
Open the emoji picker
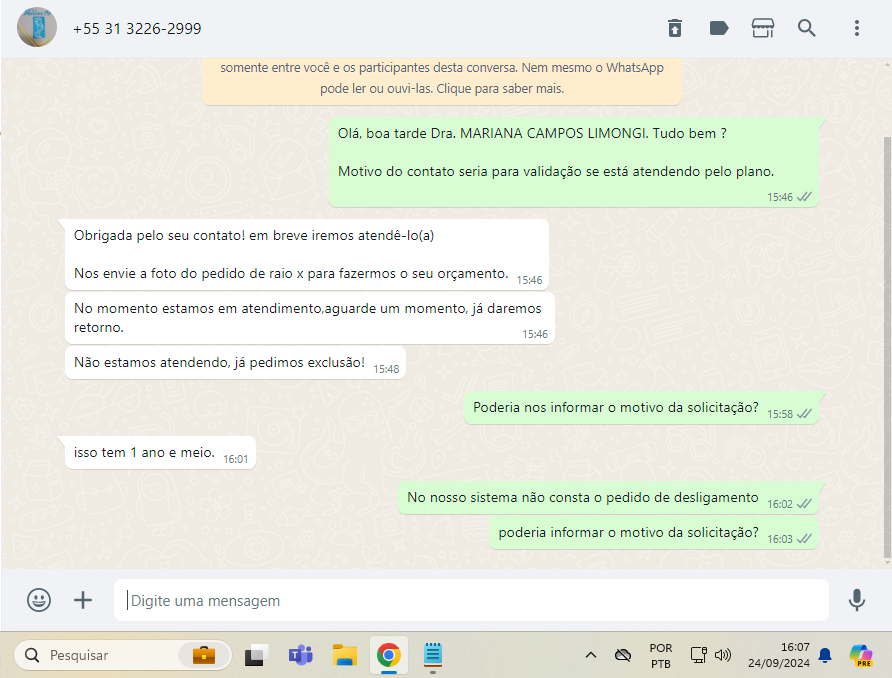39,600
